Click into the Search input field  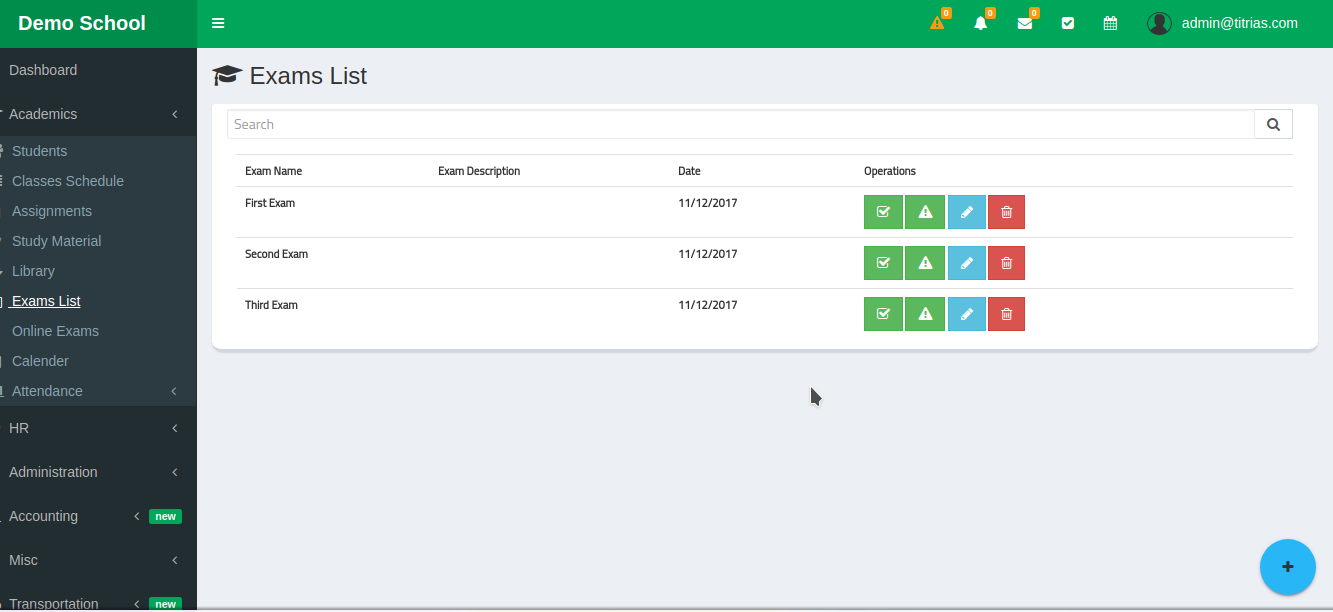tap(741, 124)
